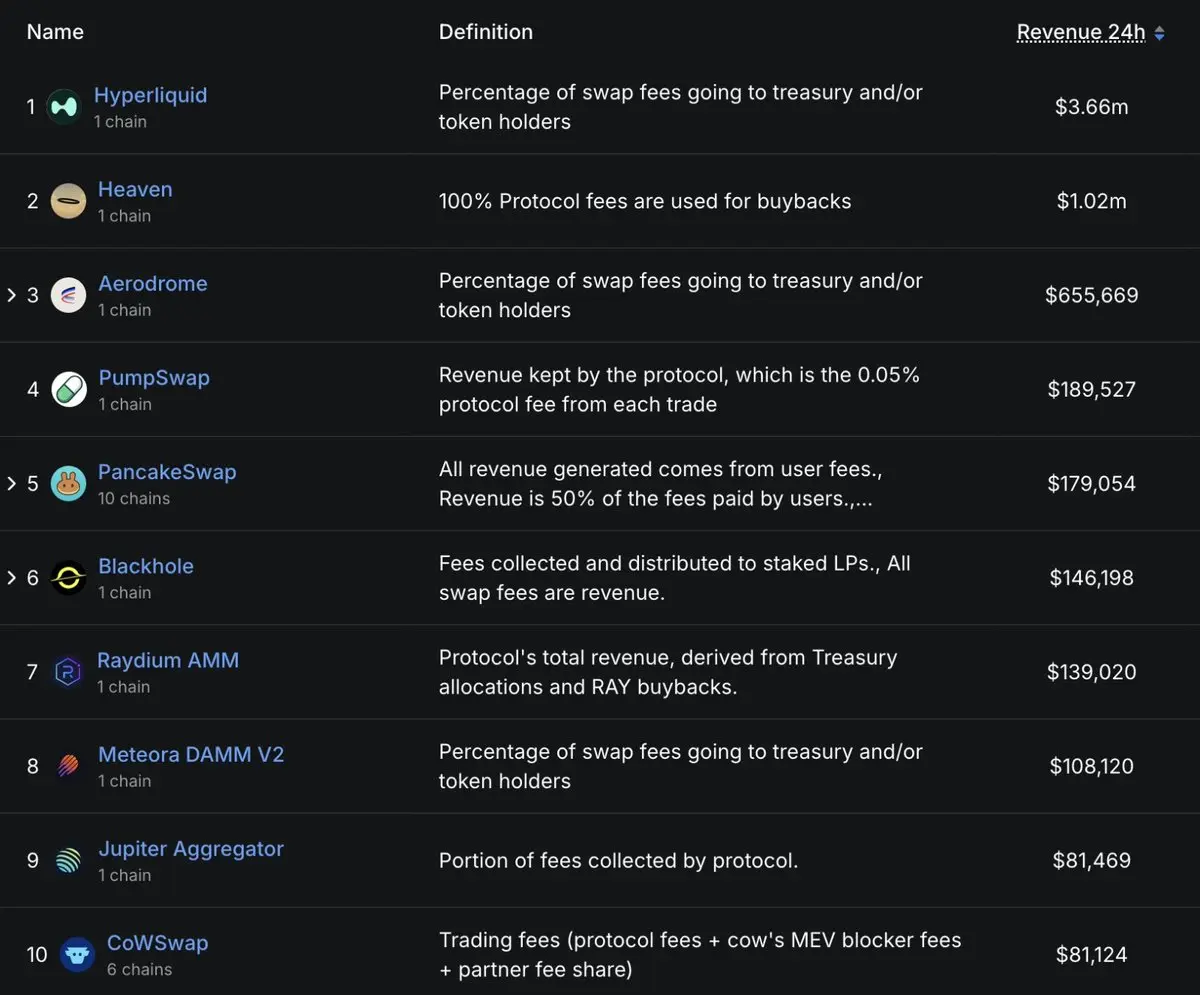Open the Hyperliquid protocol link
Viewport: 1200px width, 995px height.
150,95
